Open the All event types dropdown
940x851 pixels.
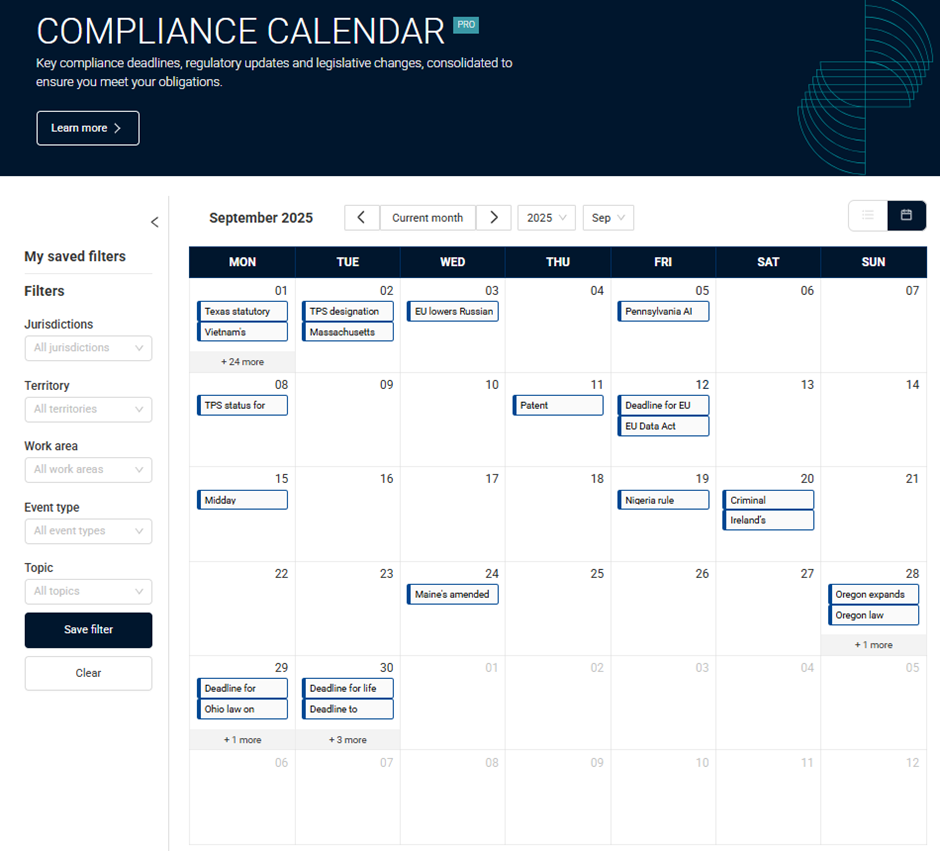point(88,531)
